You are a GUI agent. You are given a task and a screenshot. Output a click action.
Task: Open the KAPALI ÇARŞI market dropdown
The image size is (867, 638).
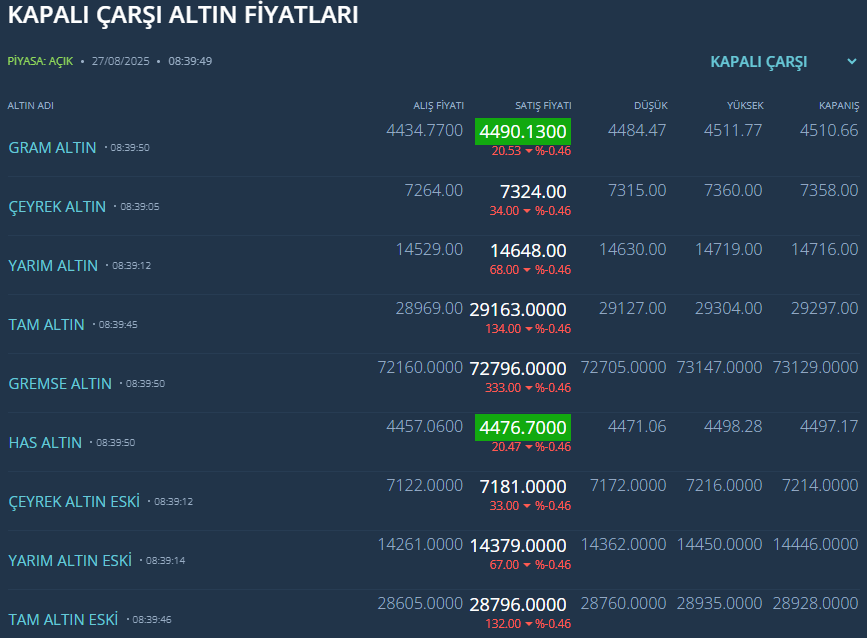point(759,62)
